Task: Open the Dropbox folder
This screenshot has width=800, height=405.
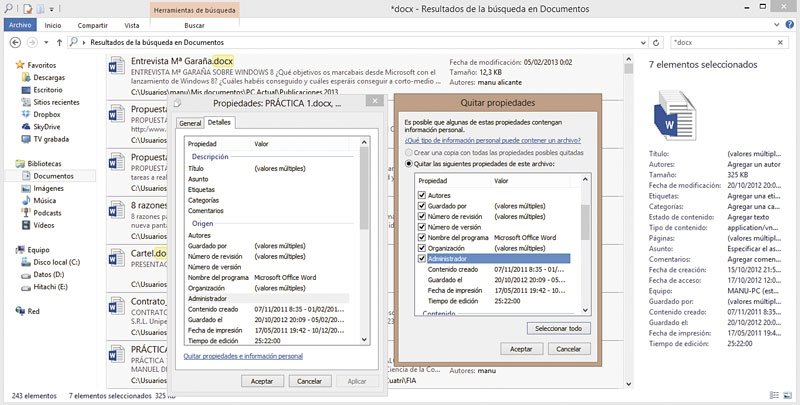Action: 46,114
